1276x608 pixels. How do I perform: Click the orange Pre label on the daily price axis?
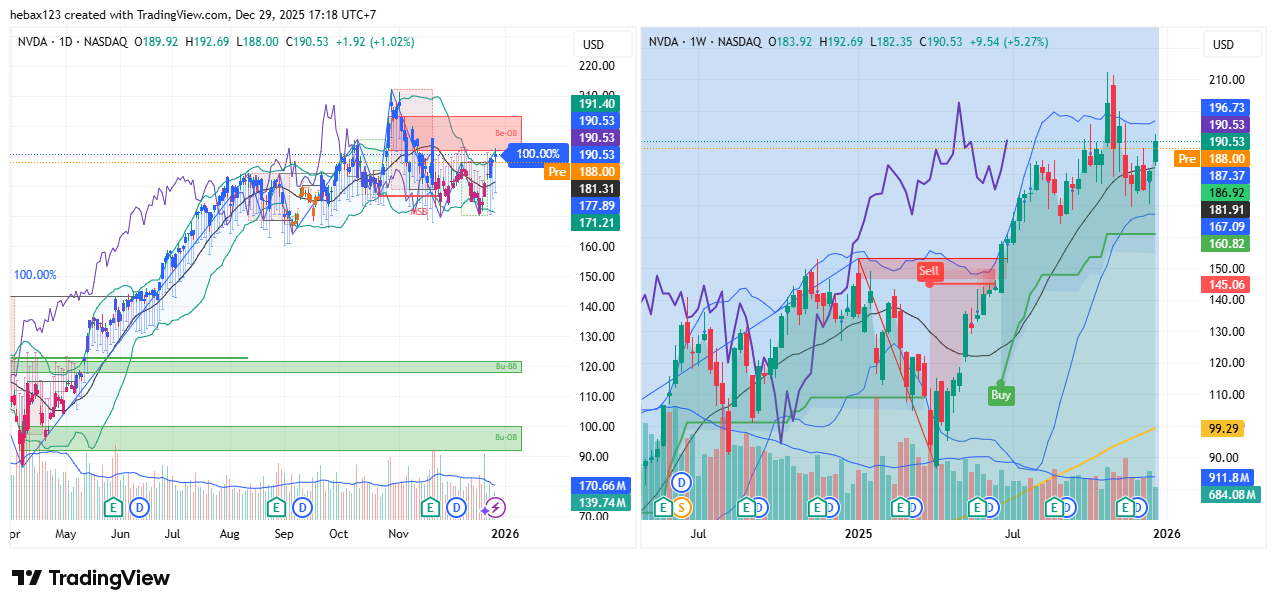tap(557, 172)
